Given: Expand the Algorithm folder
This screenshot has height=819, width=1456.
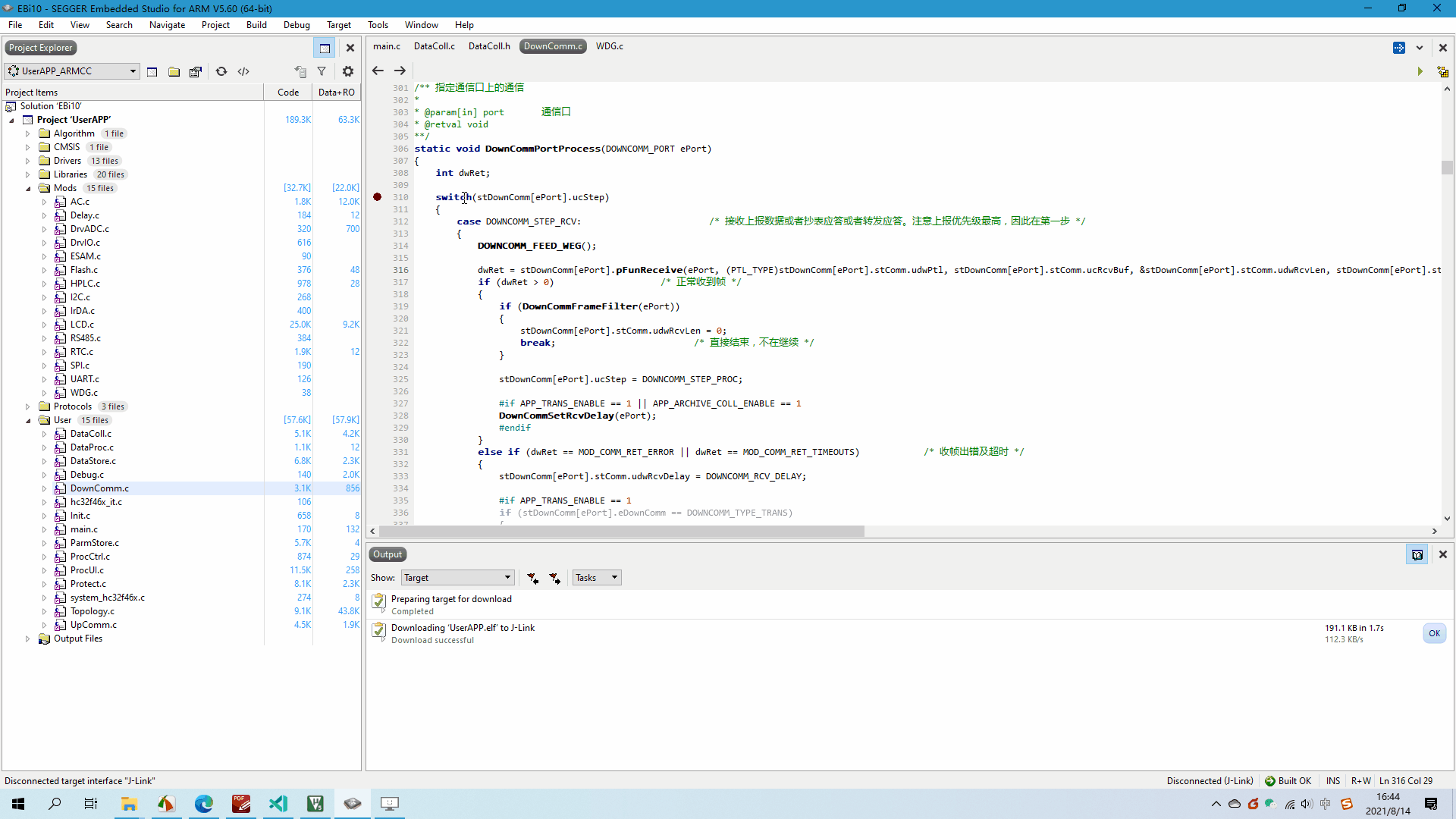Looking at the screenshot, I should pos(28,133).
